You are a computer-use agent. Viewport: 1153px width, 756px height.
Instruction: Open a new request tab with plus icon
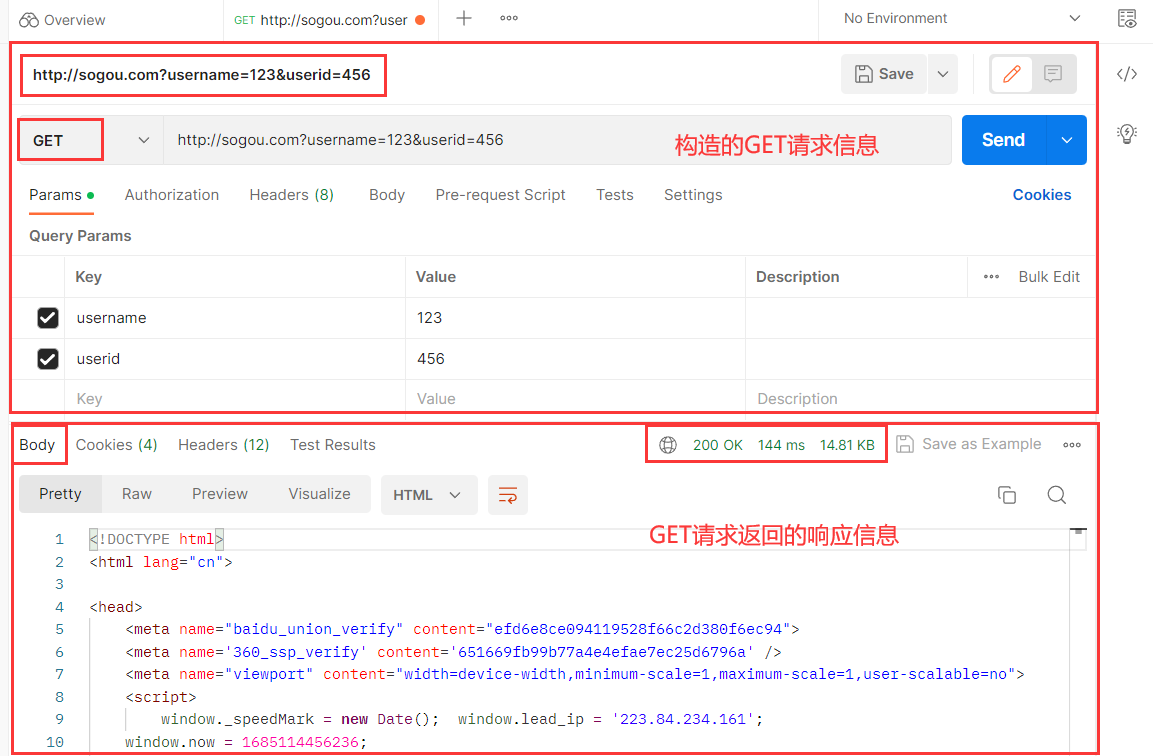464,18
